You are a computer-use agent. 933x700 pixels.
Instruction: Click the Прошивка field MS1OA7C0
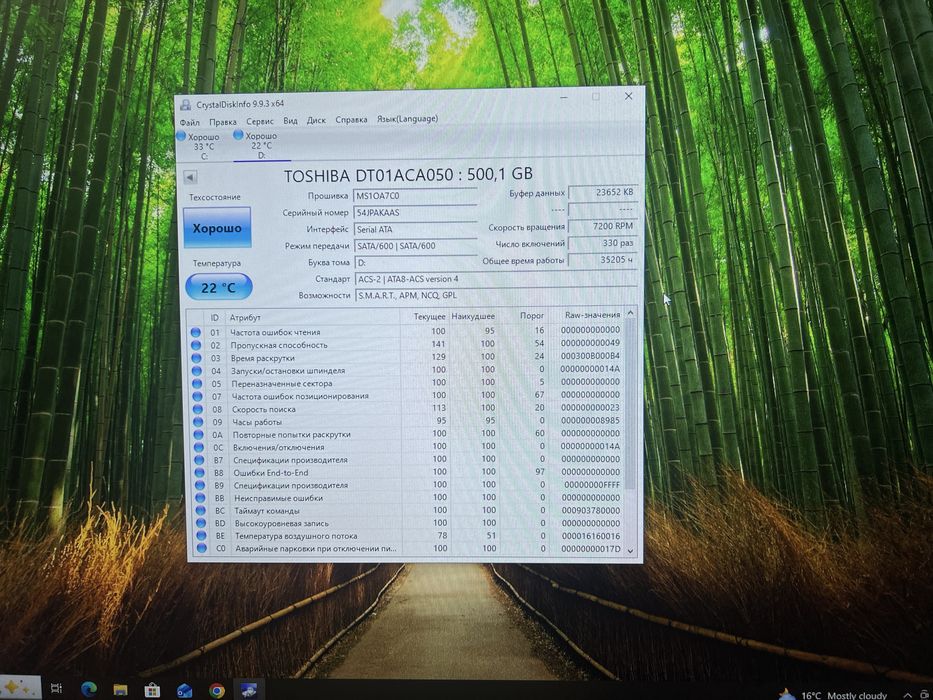(415, 196)
